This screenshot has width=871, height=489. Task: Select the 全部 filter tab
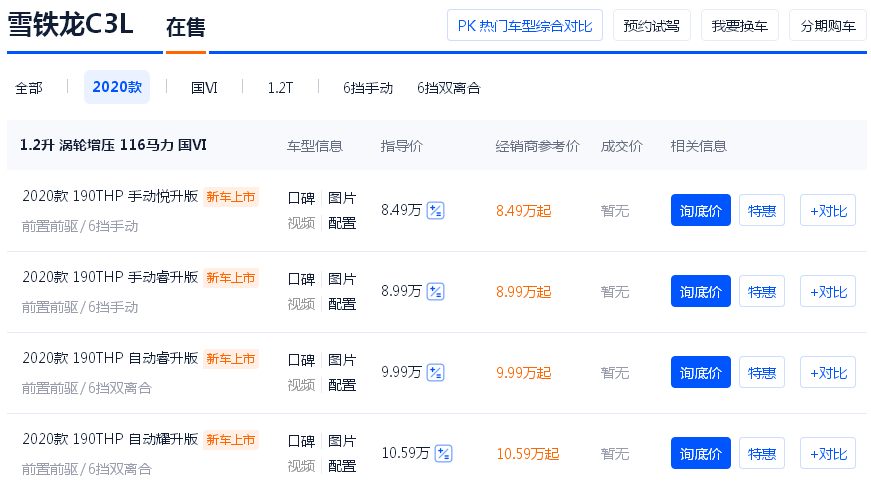click(x=29, y=88)
